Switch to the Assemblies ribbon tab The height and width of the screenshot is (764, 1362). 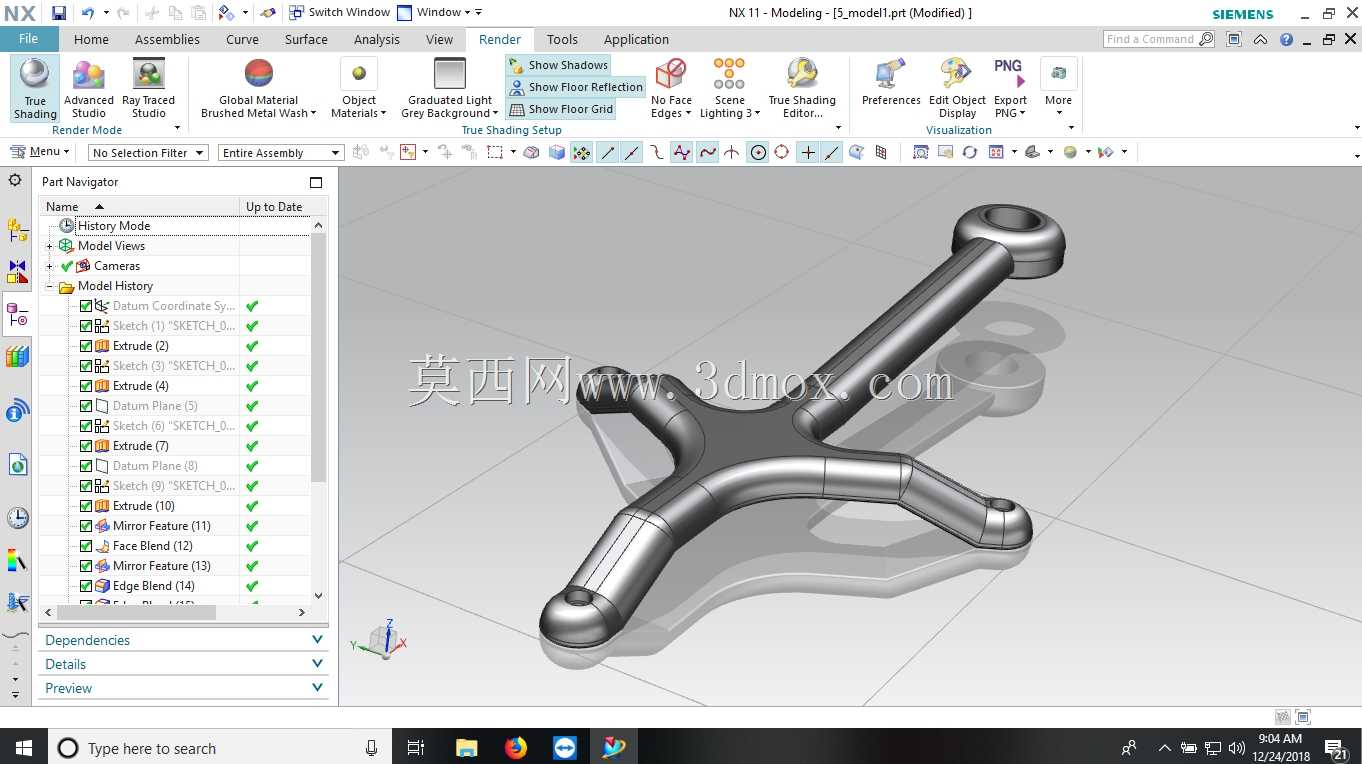point(167,40)
